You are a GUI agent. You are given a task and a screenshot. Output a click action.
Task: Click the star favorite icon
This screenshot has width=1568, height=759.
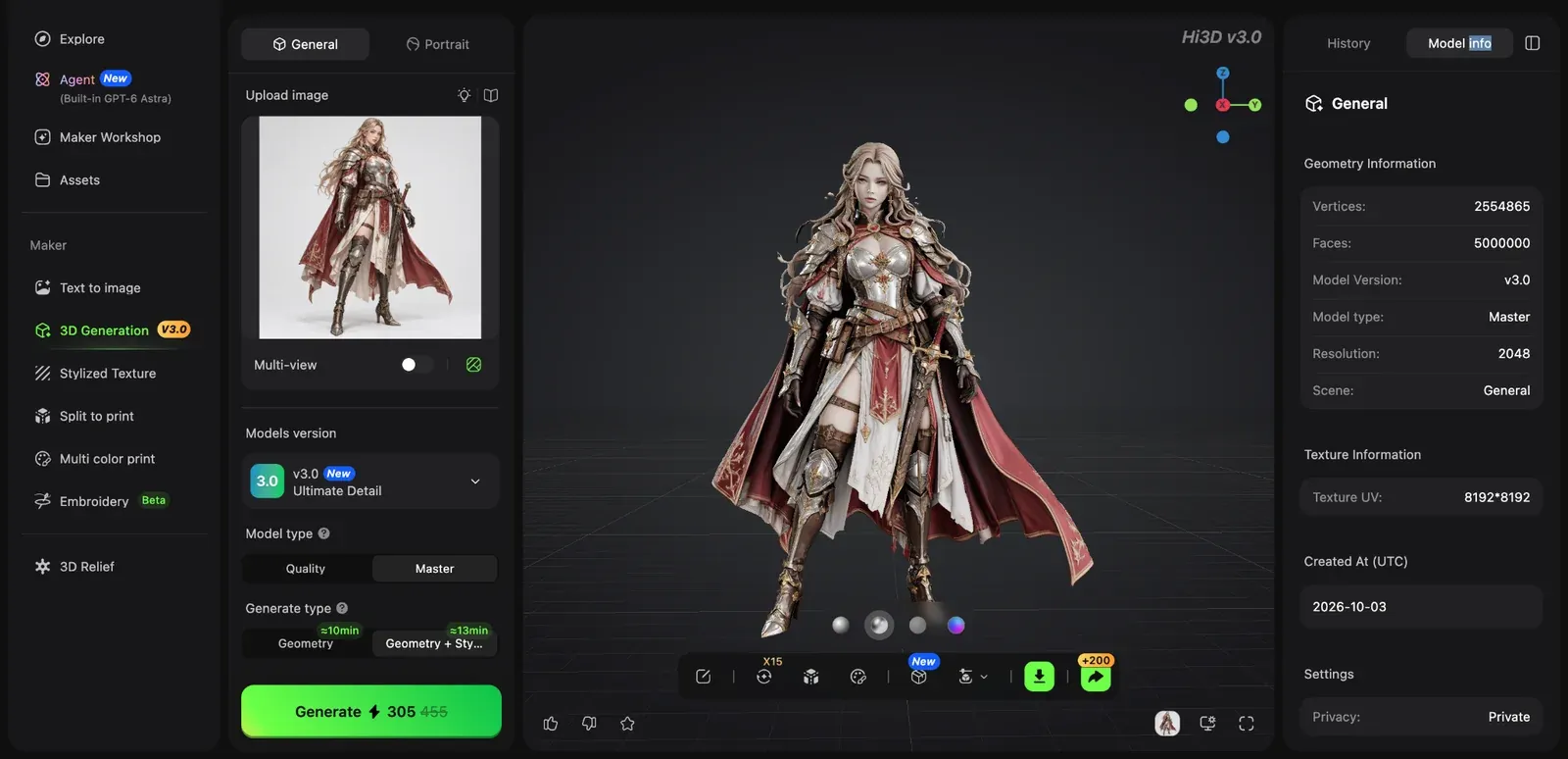pos(627,724)
